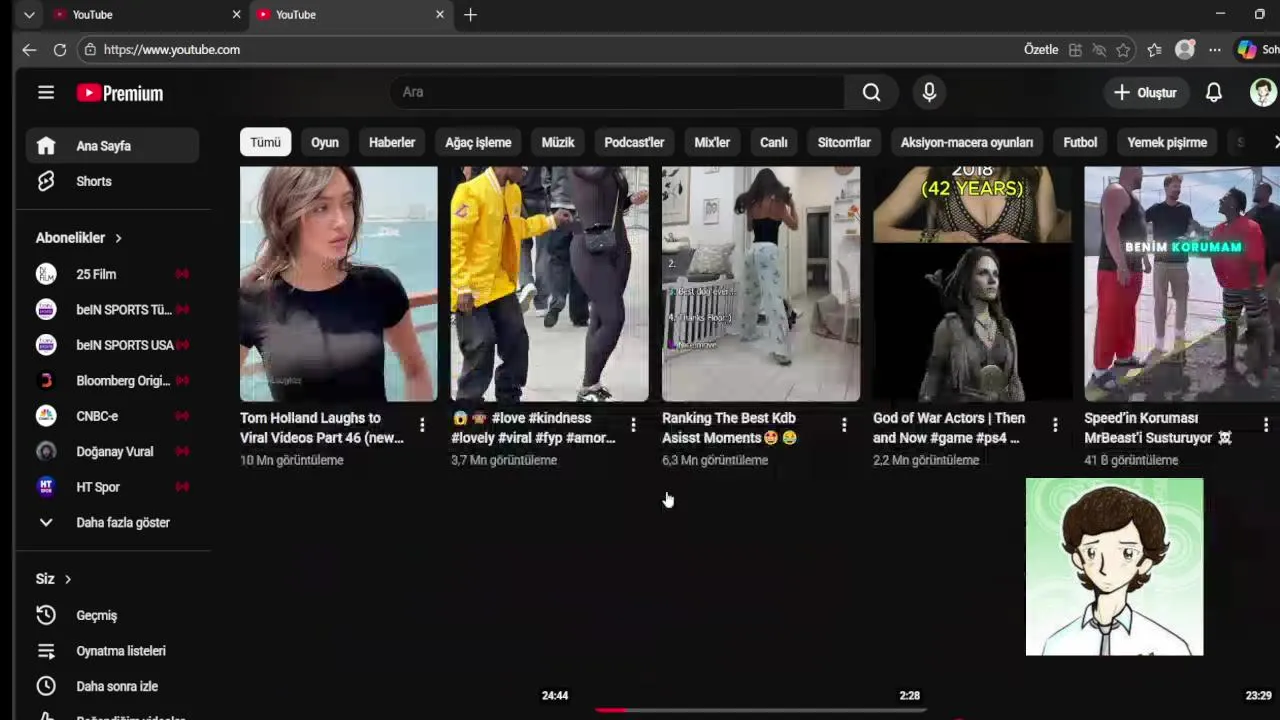The image size is (1280, 720).
Task: Open Daha sonra izle in the sidebar
Action: pos(112,686)
